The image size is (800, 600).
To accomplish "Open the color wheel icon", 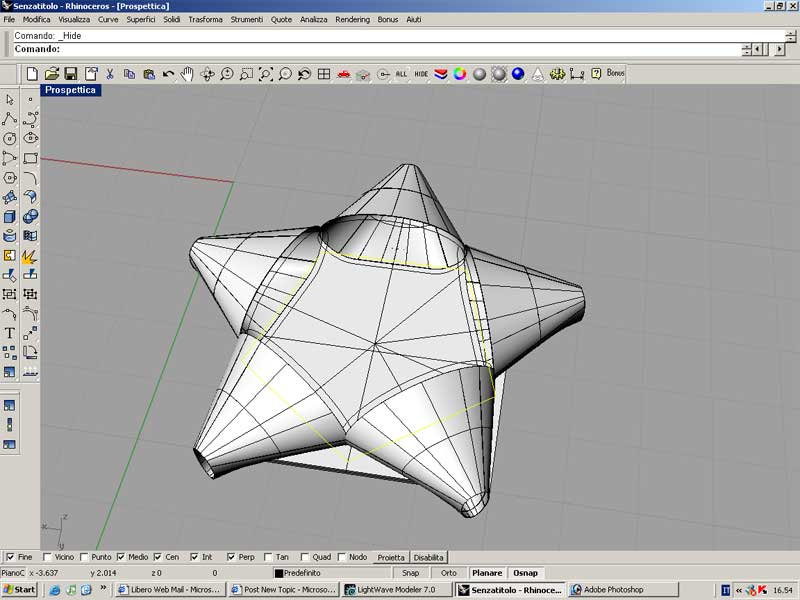I will [460, 74].
